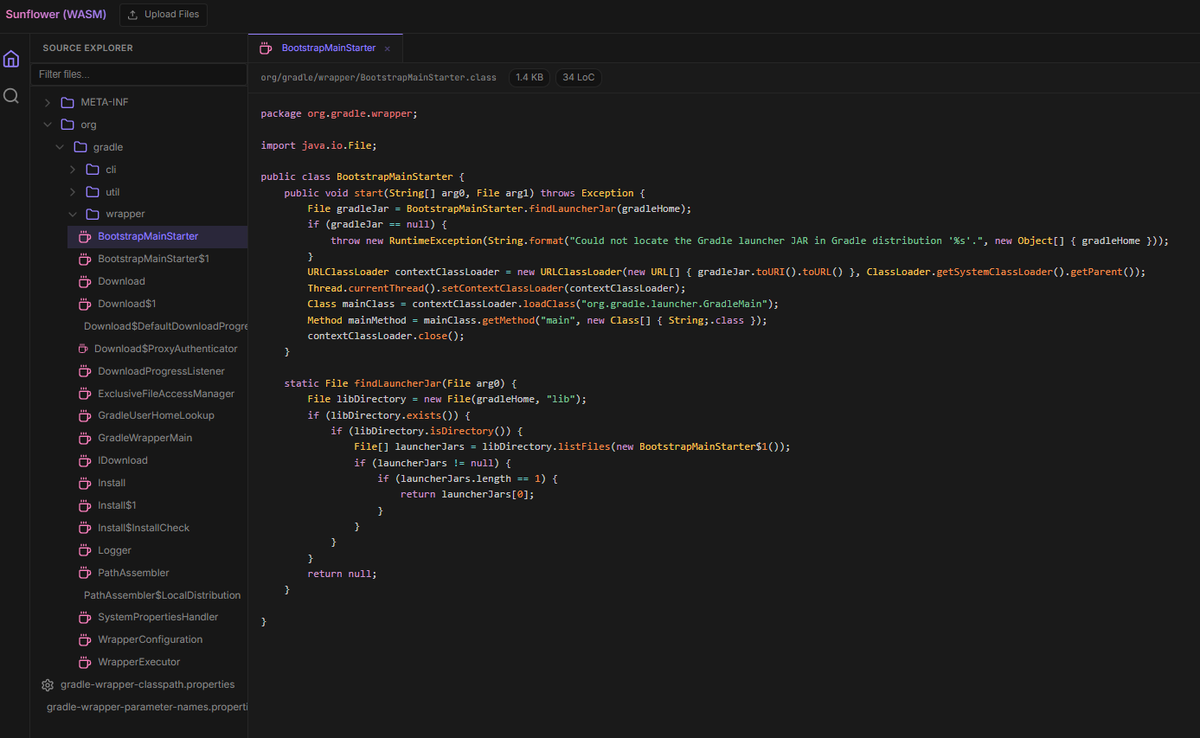
Task: Click the PathAssembler class file icon
Action: click(x=85, y=573)
